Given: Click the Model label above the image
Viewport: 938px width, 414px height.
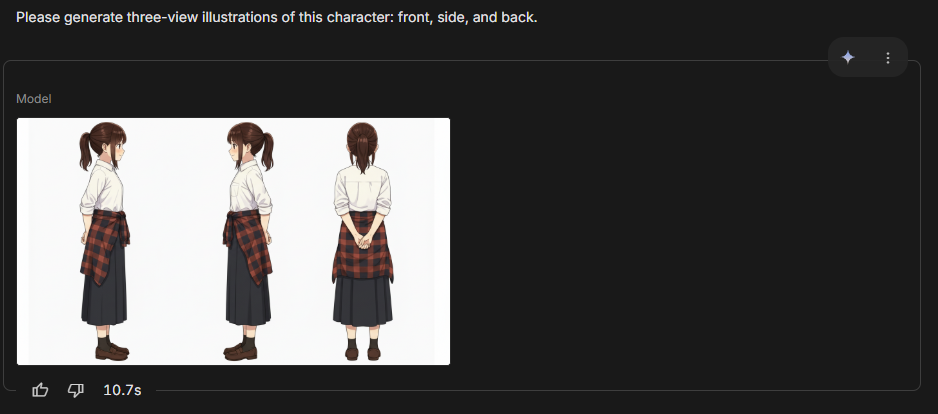Looking at the screenshot, I should (34, 99).
